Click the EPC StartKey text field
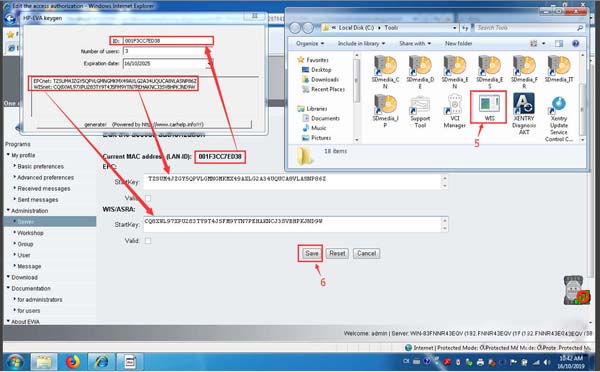The height and width of the screenshot is (372, 600). [293, 182]
